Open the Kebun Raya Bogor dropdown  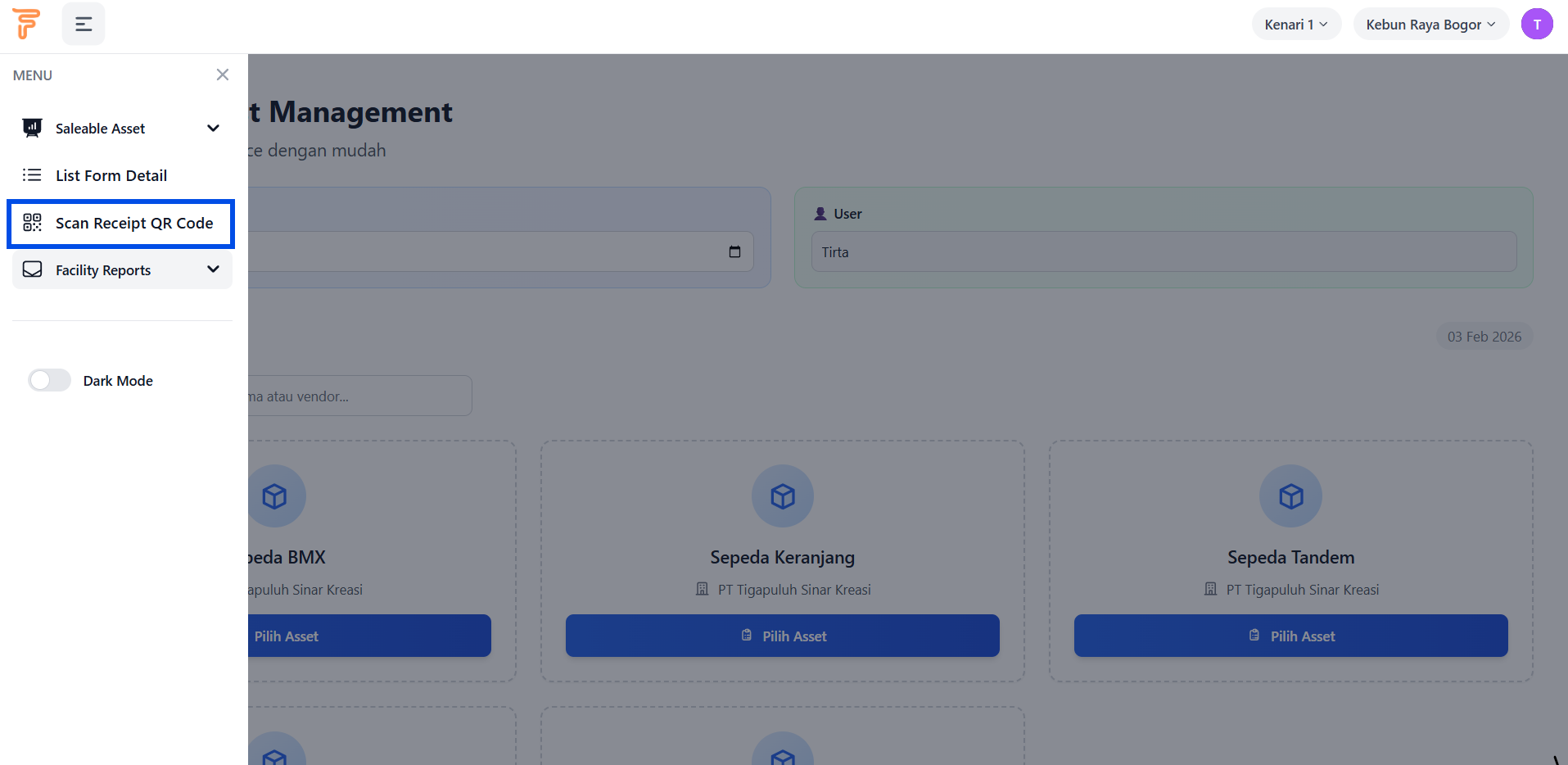pos(1430,25)
